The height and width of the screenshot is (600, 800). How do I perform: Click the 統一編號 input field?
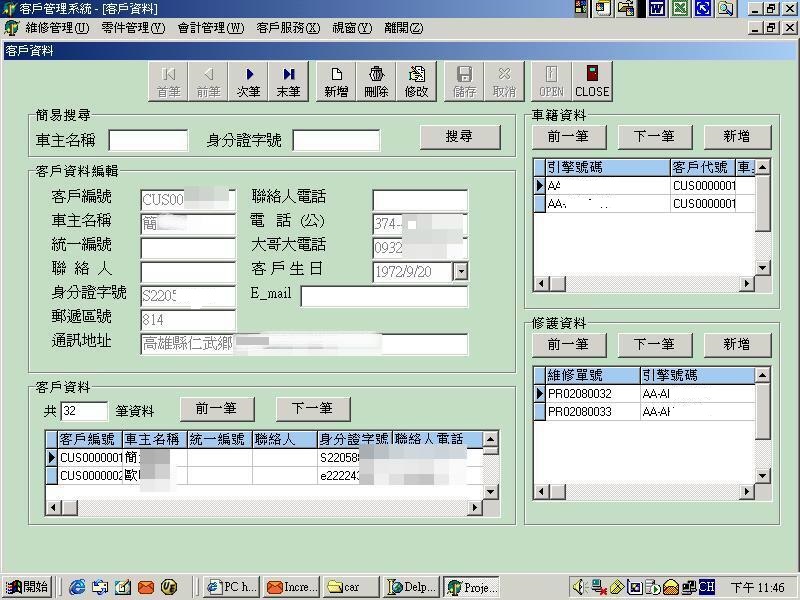(x=188, y=248)
